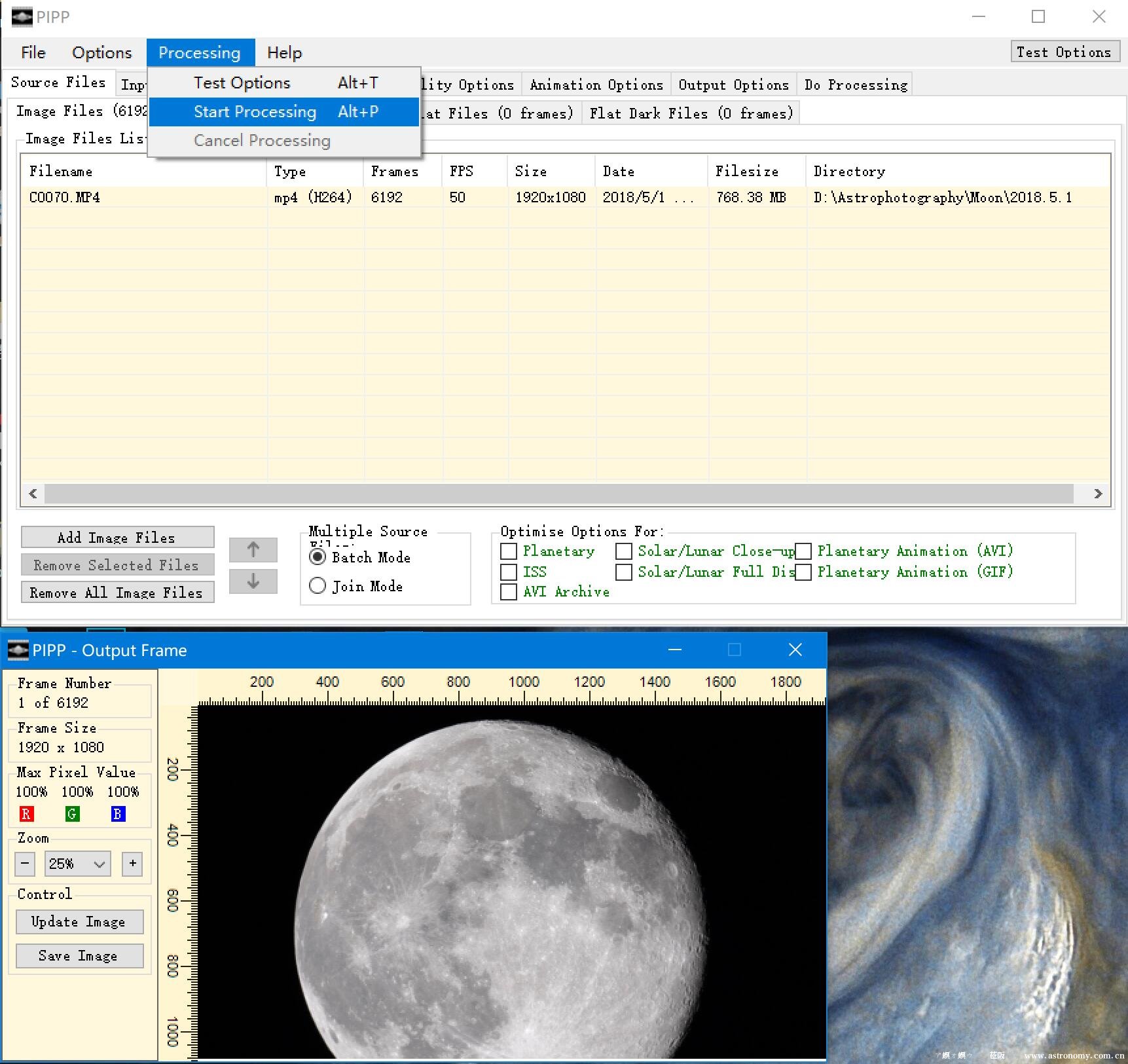Switch to Output Options tab
This screenshot has height=1064, width=1128.
[733, 84]
